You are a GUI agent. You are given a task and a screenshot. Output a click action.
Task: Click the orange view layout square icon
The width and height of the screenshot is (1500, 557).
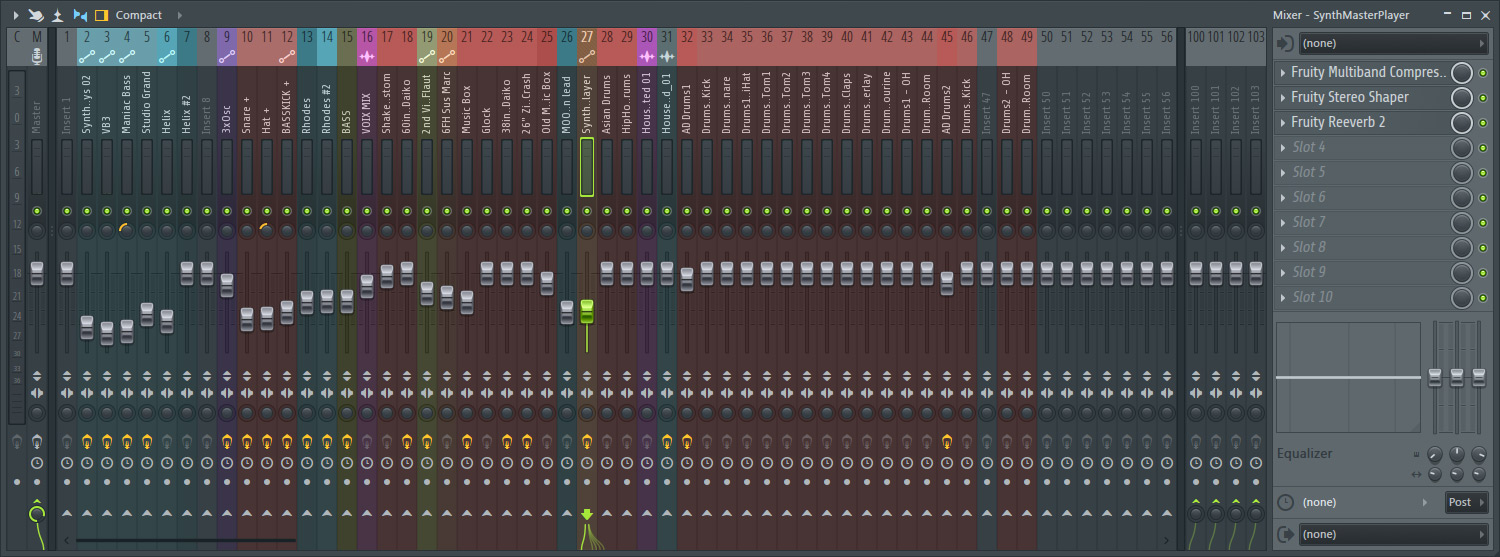101,15
